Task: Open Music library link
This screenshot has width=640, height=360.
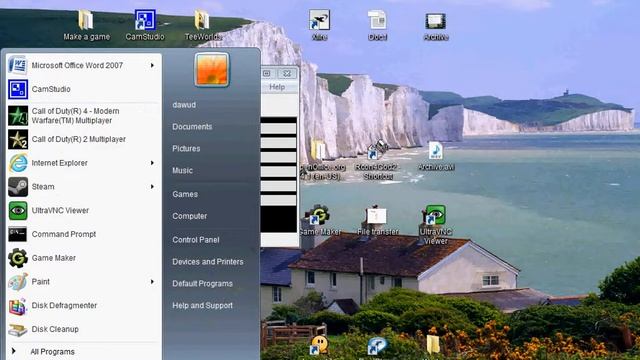Action: tap(182, 171)
